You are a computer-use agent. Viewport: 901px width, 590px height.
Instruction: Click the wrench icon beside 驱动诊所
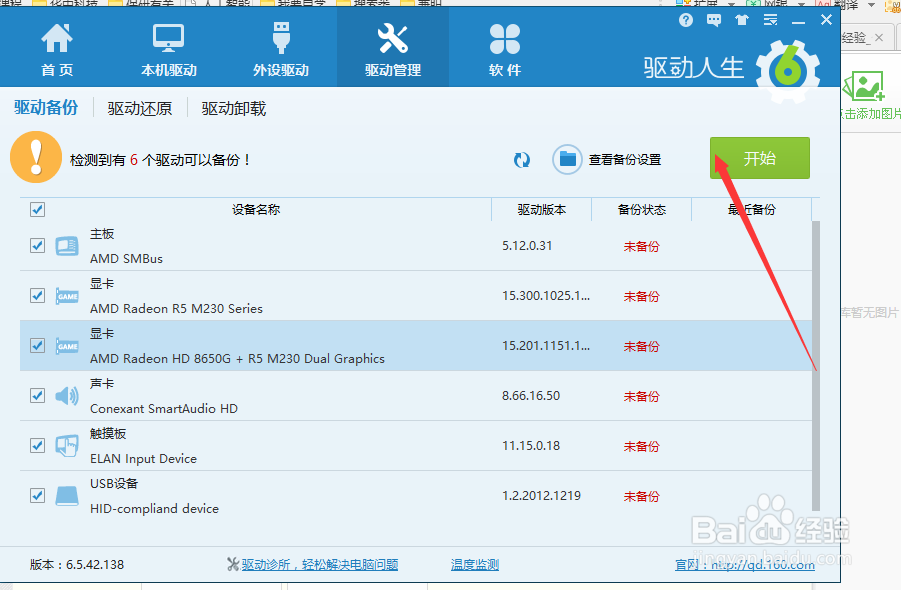[x=233, y=565]
